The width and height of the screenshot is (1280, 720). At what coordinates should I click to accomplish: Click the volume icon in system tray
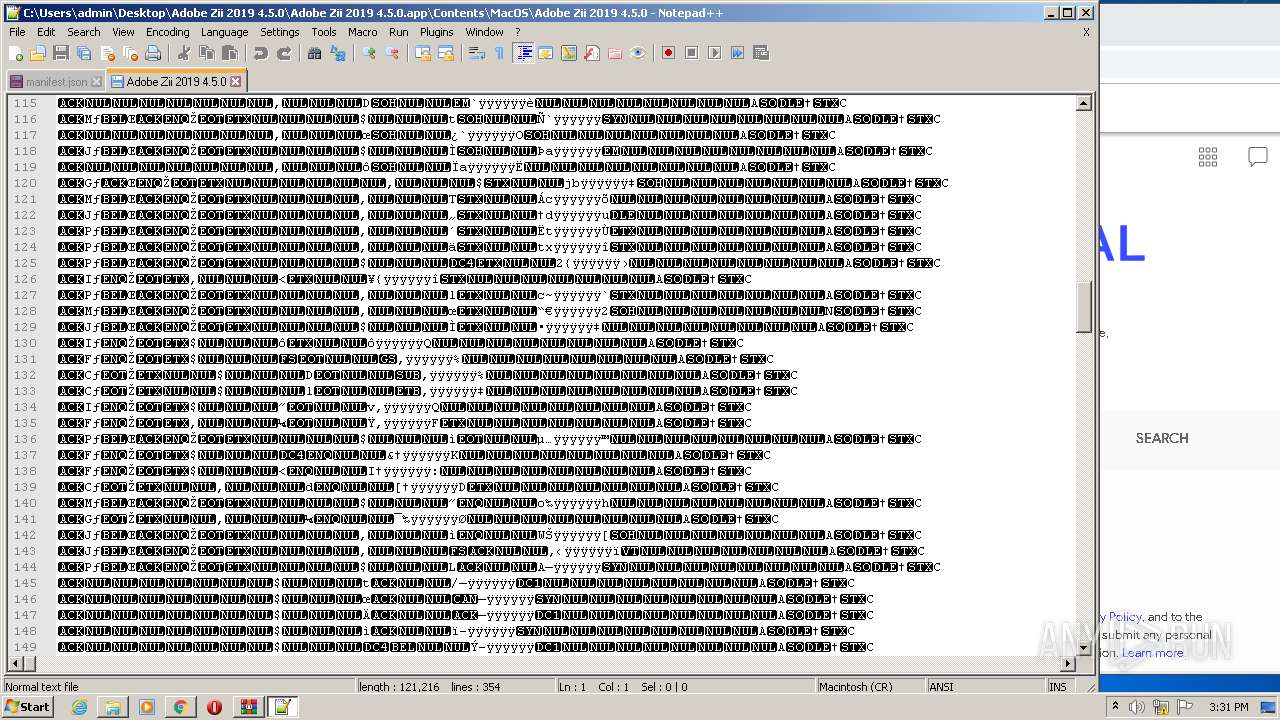[x=1136, y=707]
